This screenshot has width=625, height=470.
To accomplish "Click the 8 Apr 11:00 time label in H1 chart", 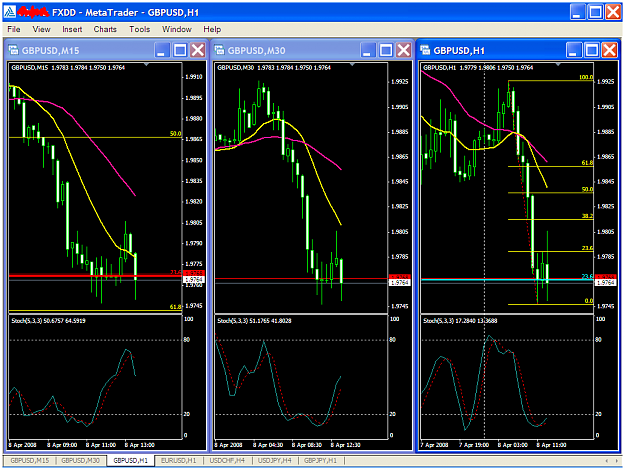I will 551,445.
